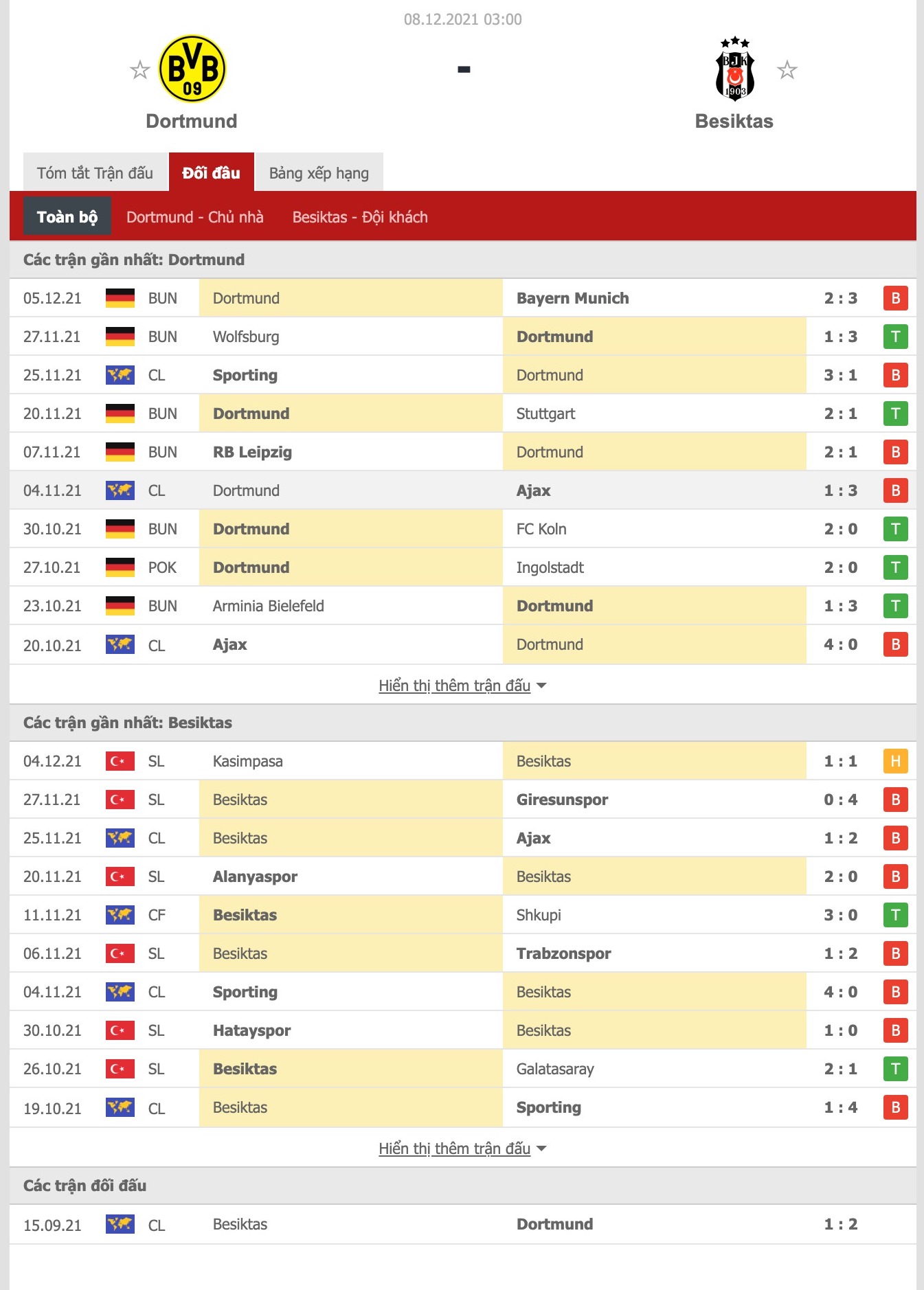
Task: Click German flag on 23.10.21 Arminia Bielefeld row
Action: tap(120, 606)
